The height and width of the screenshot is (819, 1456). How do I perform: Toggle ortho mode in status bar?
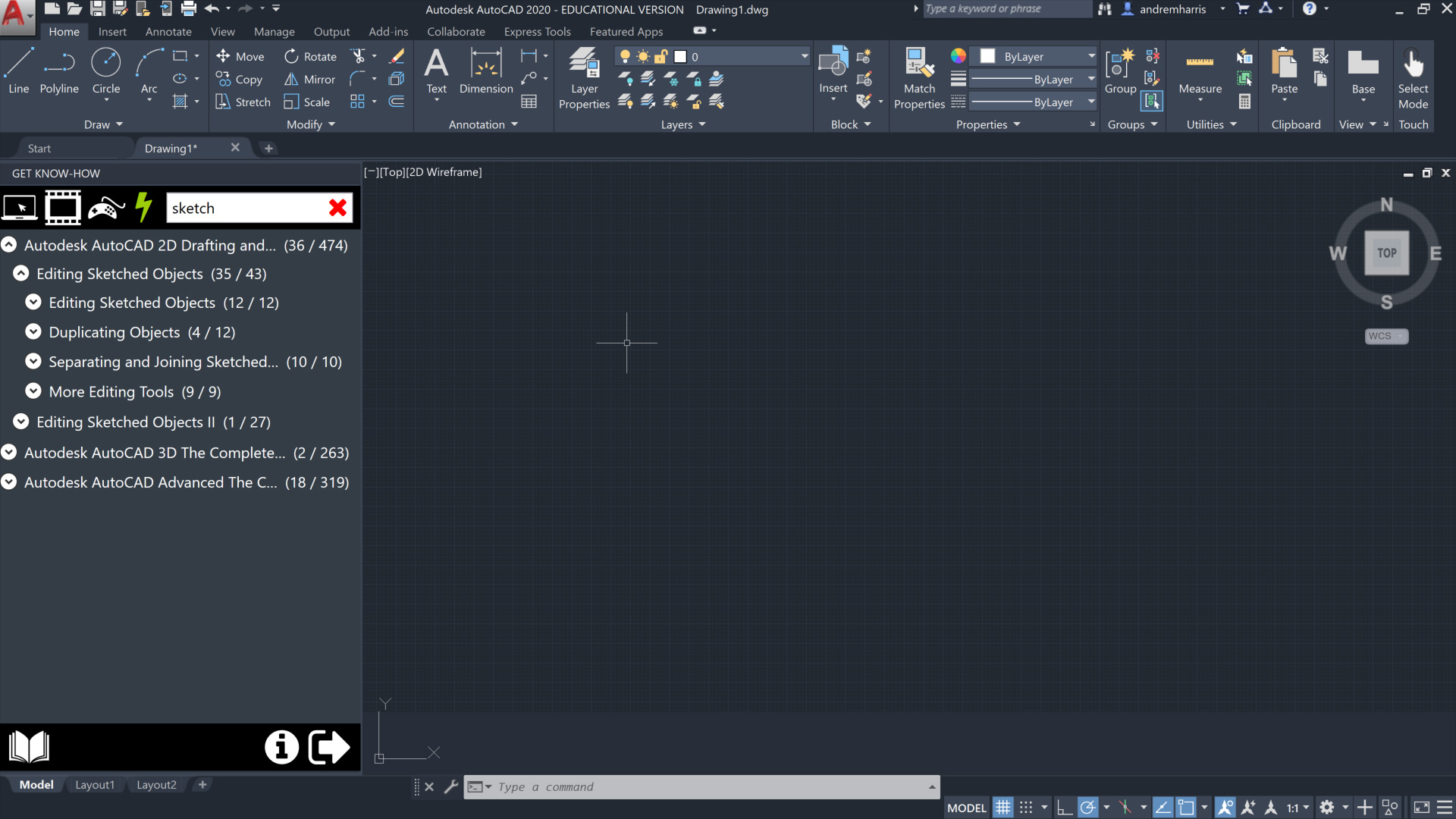[x=1064, y=808]
